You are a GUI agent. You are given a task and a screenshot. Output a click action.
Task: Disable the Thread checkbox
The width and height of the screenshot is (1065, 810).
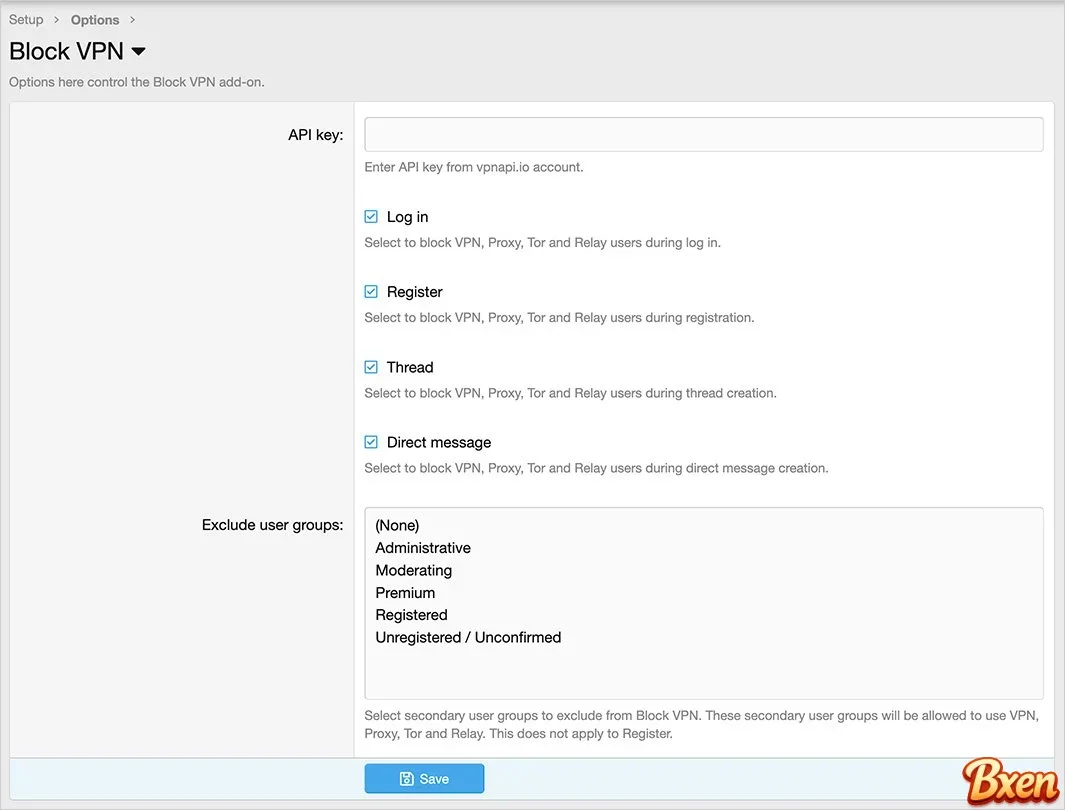click(371, 367)
